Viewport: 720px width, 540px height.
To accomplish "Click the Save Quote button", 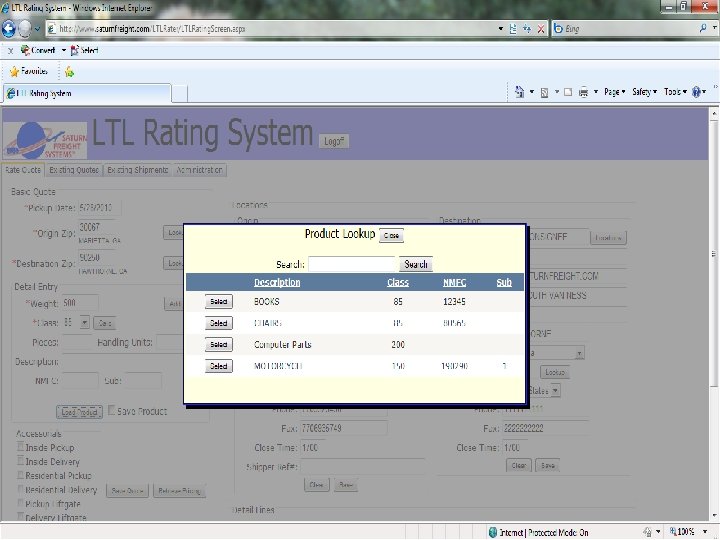I will 127,491.
